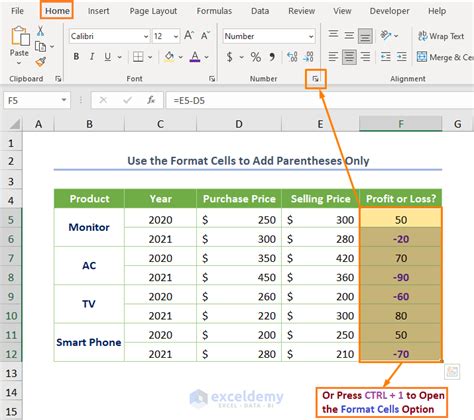Decrease font size with the smaller A
Screen dimensions: 474x420
tap(205, 36)
